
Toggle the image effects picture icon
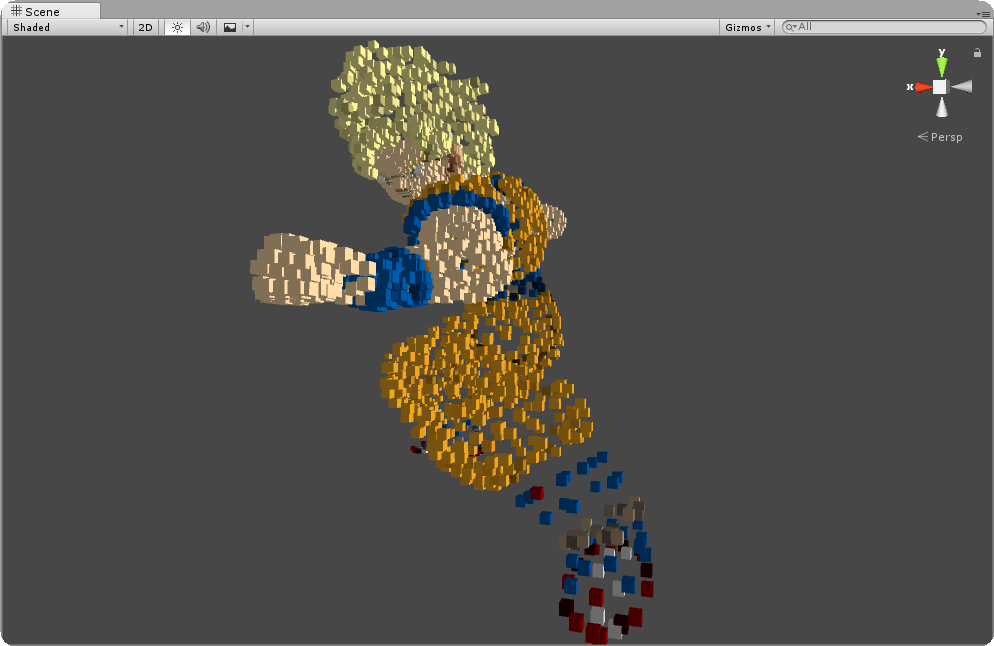[230, 27]
